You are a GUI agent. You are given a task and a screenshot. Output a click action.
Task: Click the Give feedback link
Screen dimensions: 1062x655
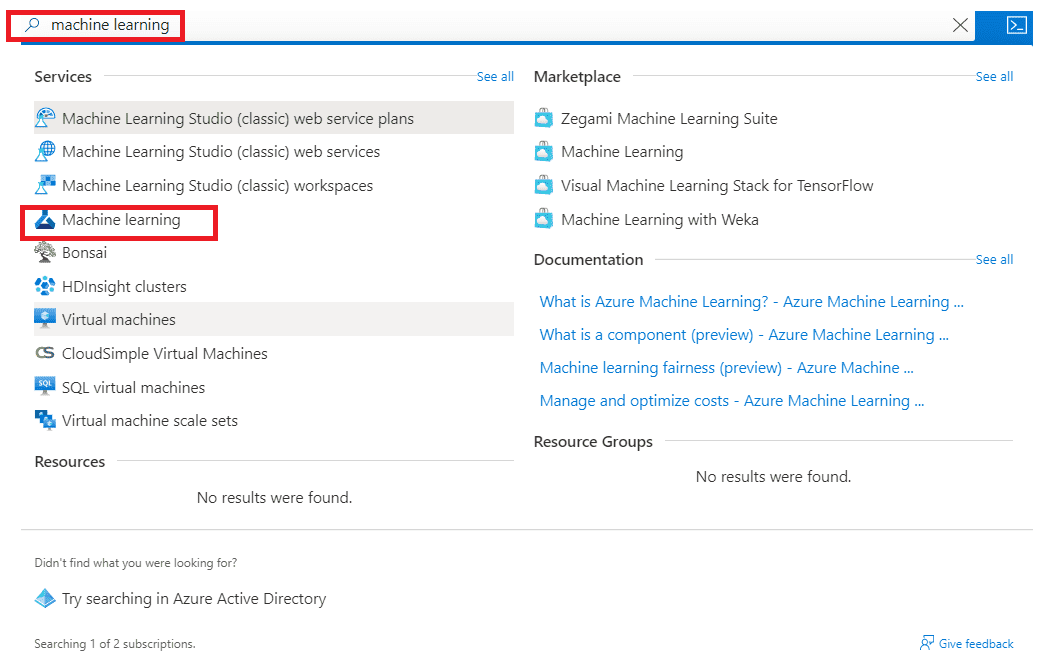coord(976,643)
